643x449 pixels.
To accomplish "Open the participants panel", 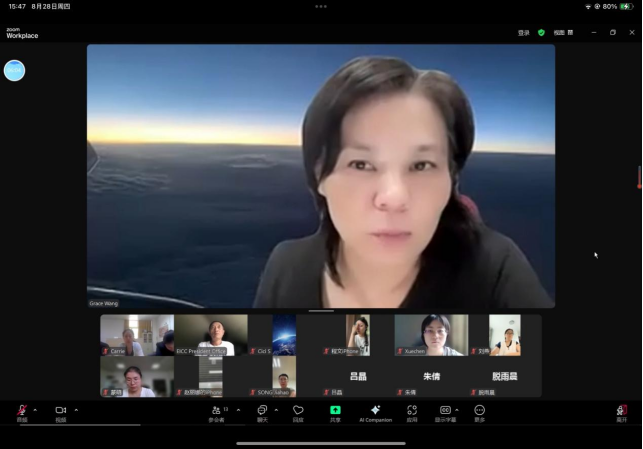I will pos(216,411).
